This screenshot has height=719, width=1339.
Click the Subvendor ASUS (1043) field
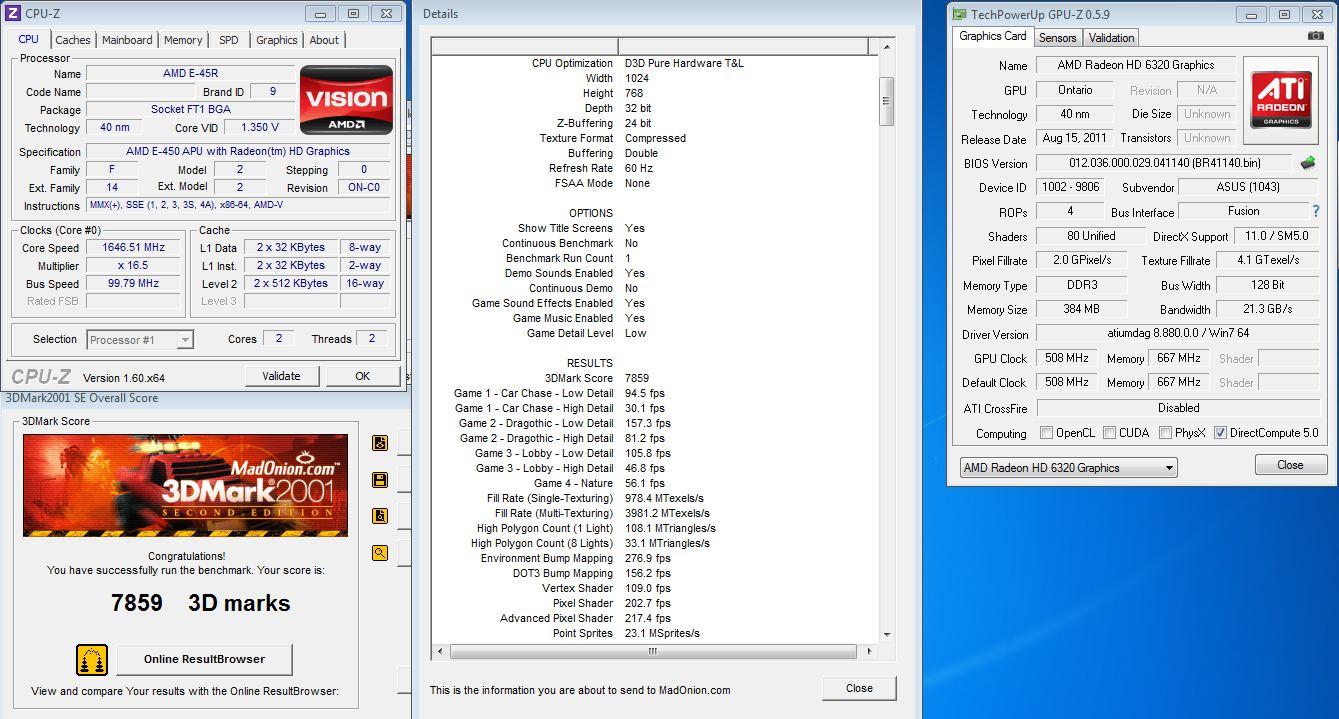coord(1249,187)
